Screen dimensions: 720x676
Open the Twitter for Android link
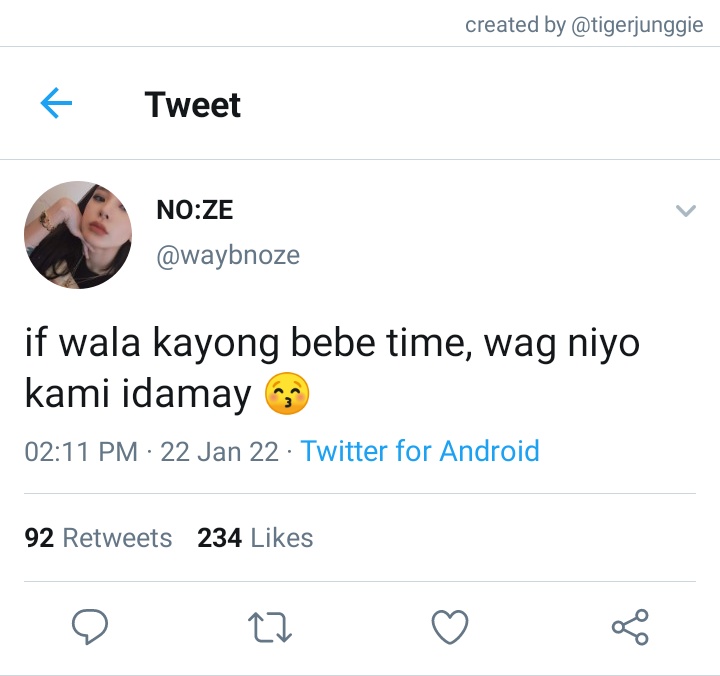pyautogui.click(x=420, y=451)
